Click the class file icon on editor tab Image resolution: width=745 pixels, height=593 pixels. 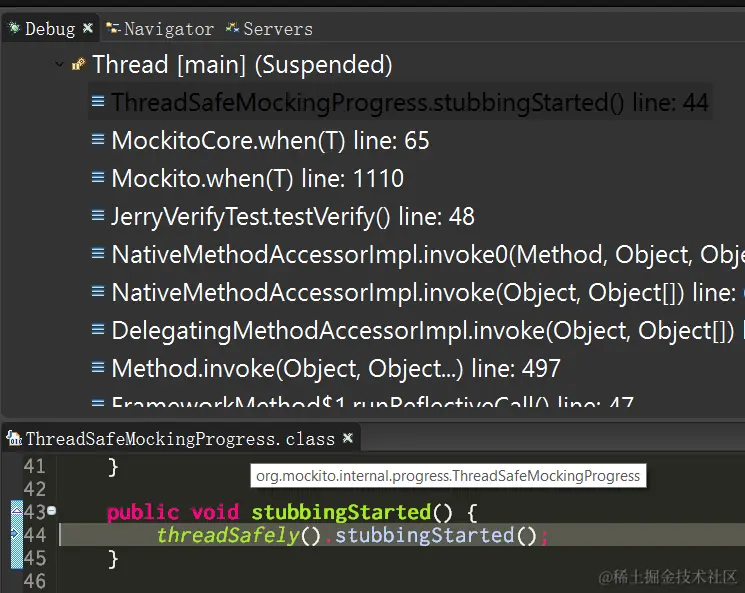point(14,438)
